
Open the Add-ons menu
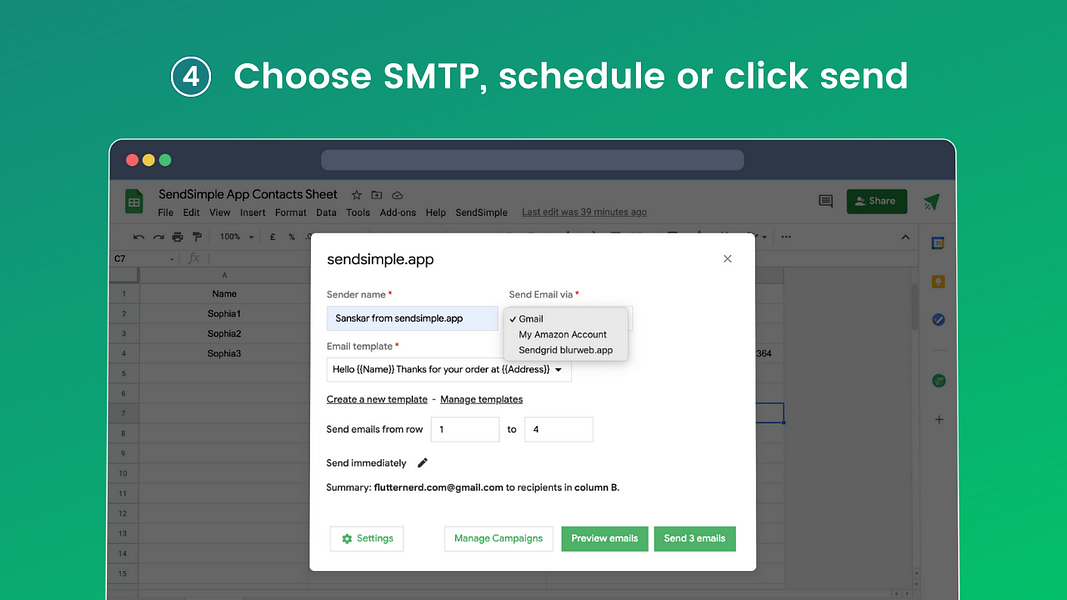397,212
